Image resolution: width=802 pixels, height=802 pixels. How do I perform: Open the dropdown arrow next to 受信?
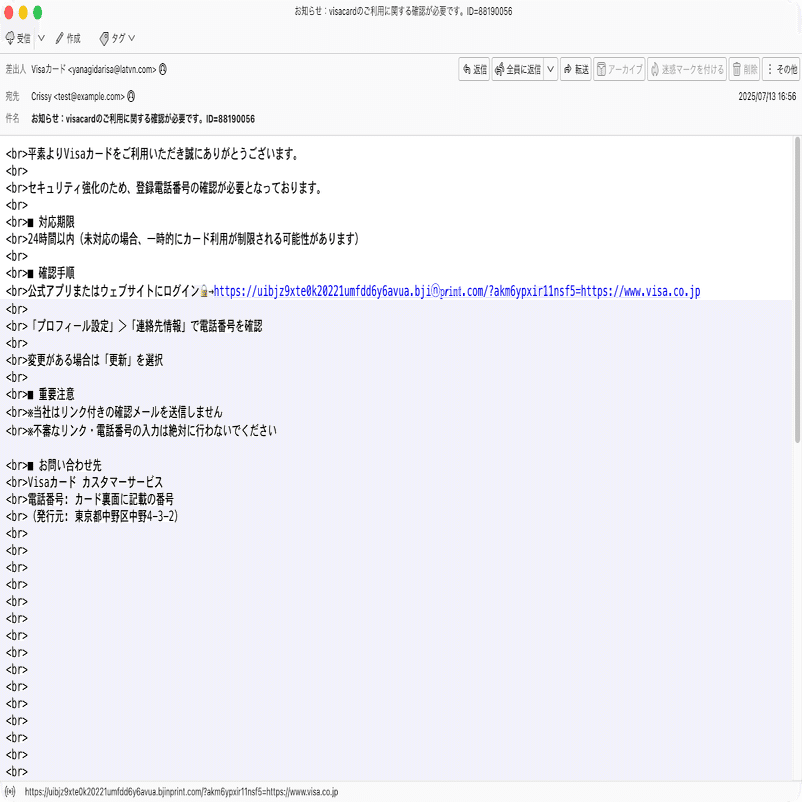41,38
